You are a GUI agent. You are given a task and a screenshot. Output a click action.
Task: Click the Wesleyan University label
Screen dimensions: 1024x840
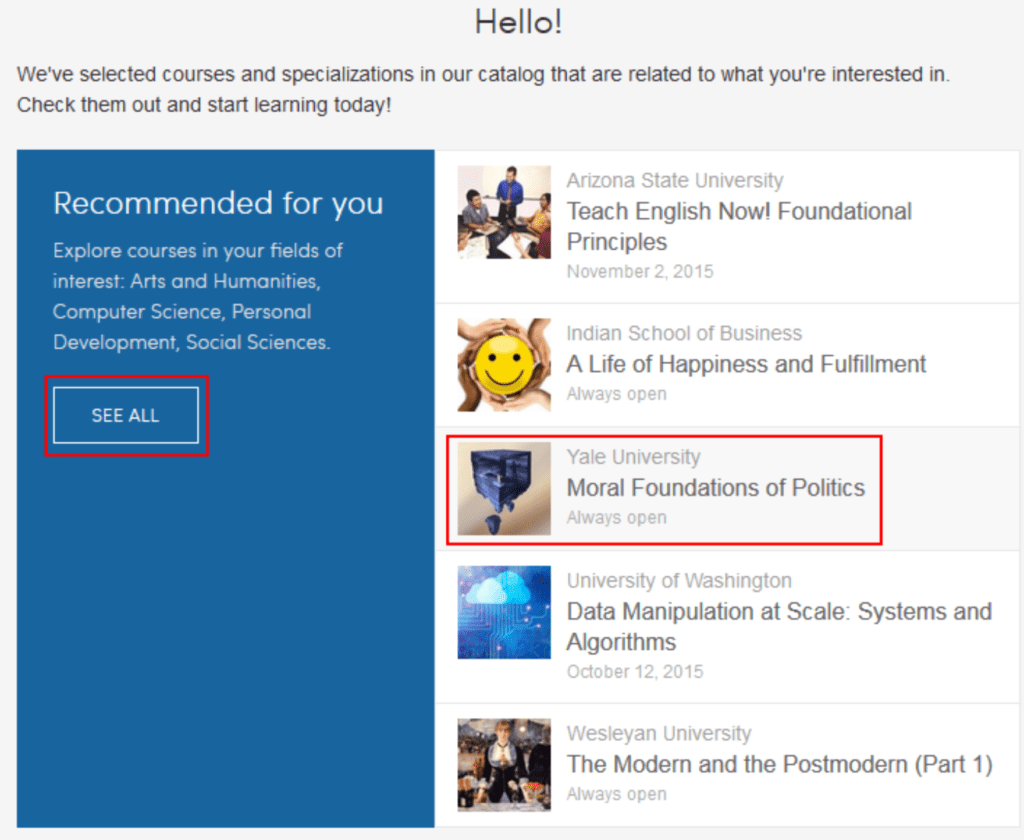[x=659, y=734]
